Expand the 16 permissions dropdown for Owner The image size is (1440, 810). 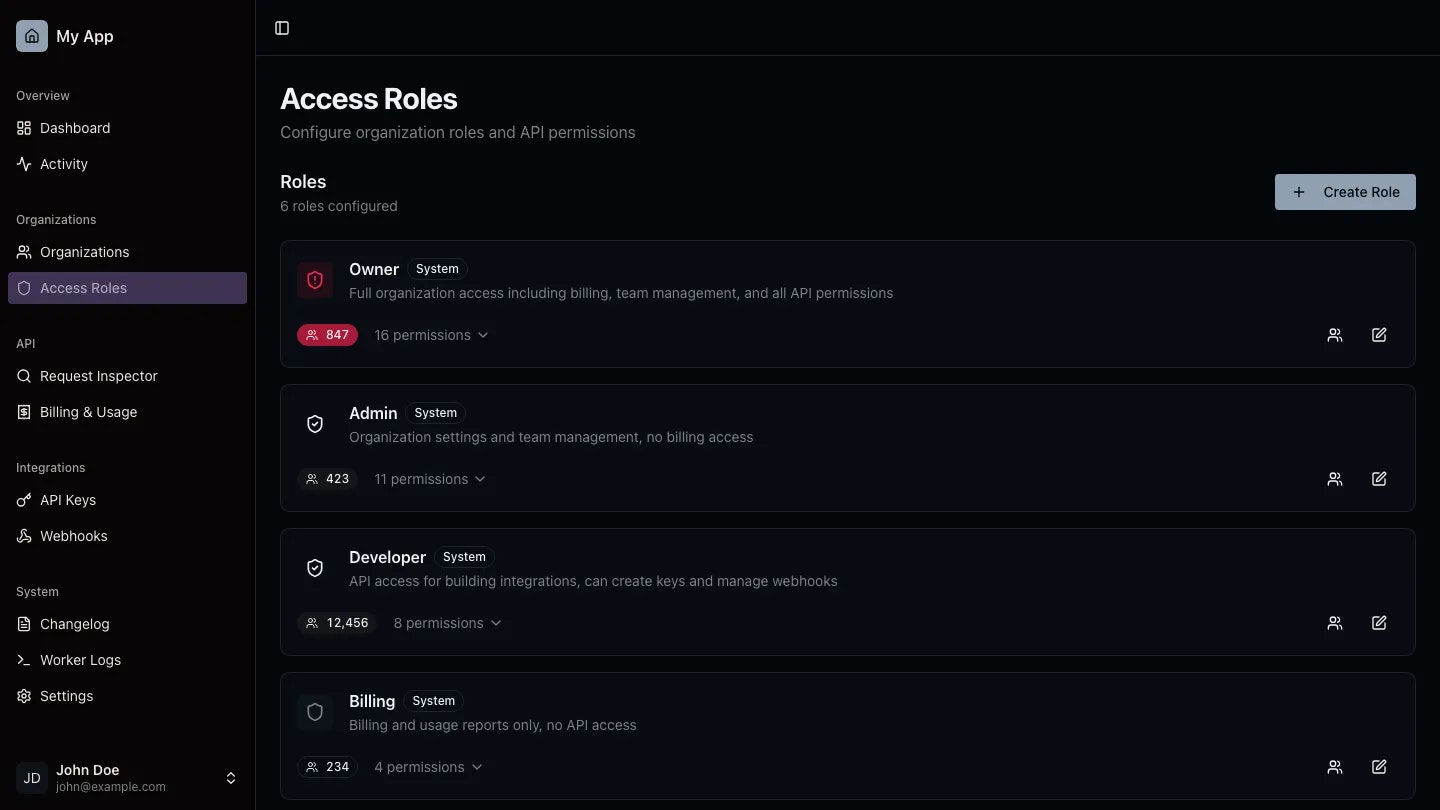click(x=431, y=335)
